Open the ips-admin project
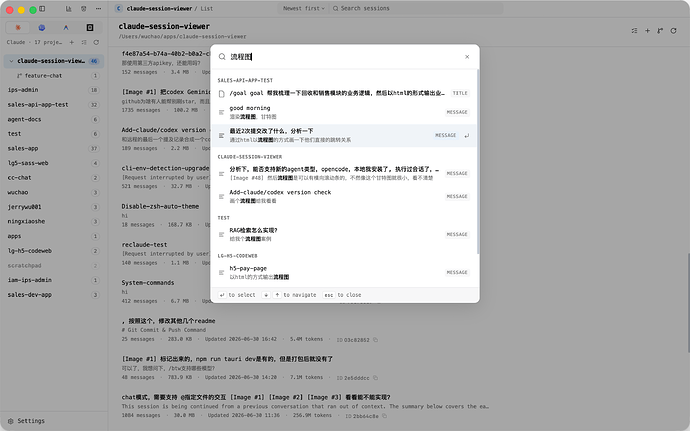 tap(54, 90)
